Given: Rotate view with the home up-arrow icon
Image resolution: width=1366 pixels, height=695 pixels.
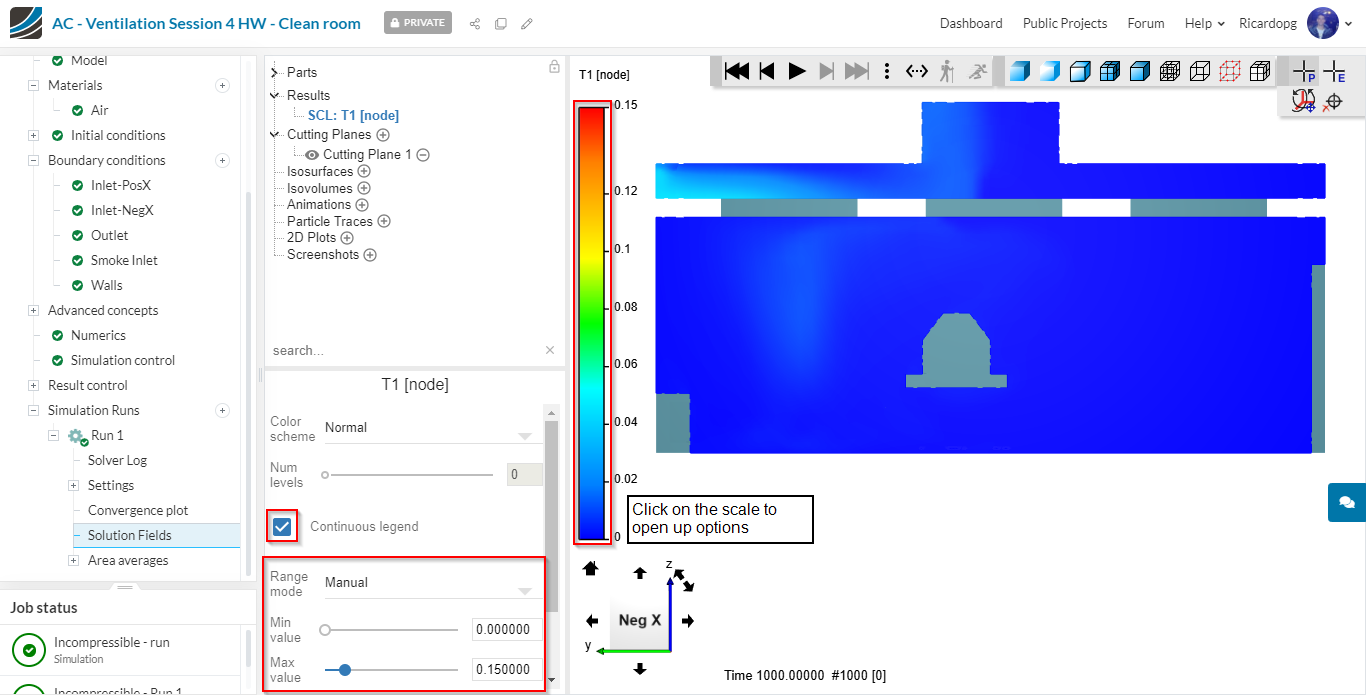Looking at the screenshot, I should [590, 568].
